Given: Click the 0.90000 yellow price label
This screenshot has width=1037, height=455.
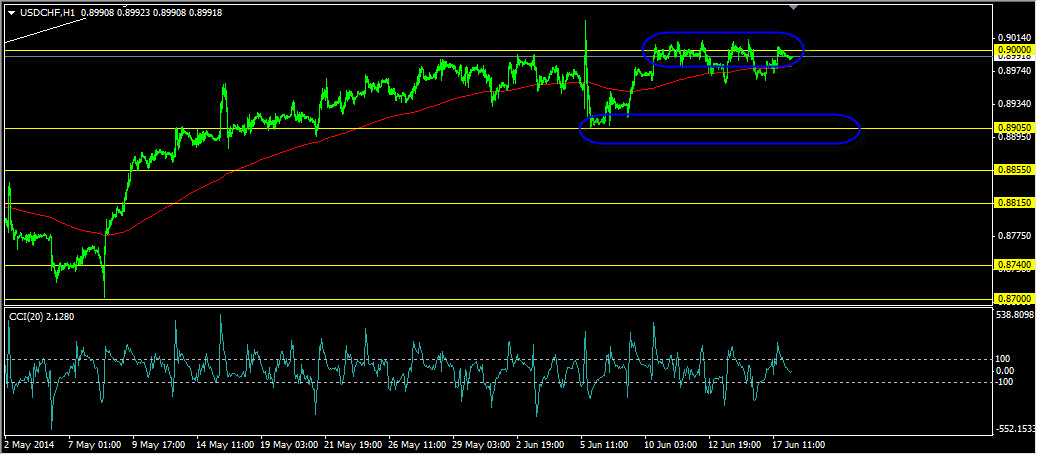Looking at the screenshot, I should (1014, 50).
